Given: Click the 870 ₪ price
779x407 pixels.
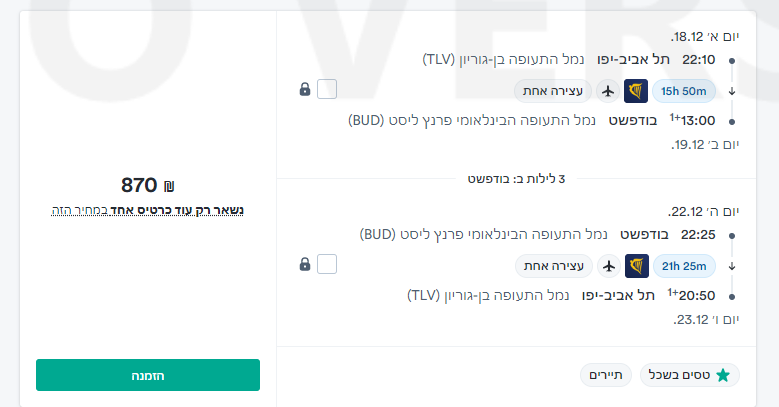Looking at the screenshot, I should [x=147, y=185].
